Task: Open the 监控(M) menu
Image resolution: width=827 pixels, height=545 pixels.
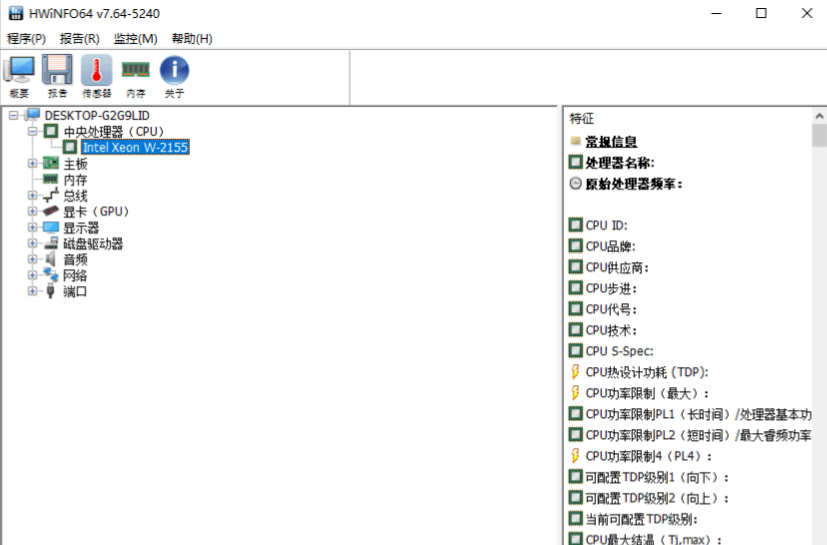Action: click(135, 39)
